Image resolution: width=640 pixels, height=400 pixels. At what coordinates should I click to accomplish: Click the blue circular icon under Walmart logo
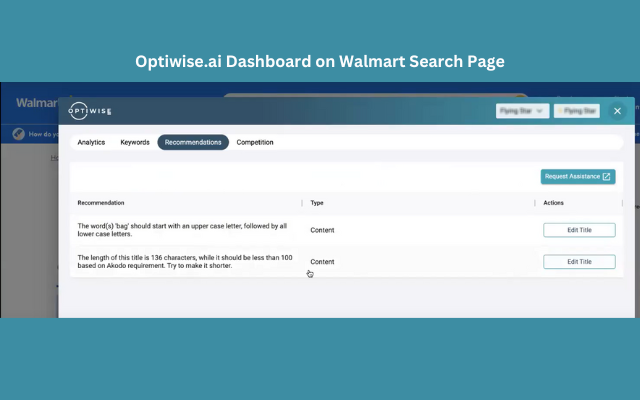pos(18,134)
